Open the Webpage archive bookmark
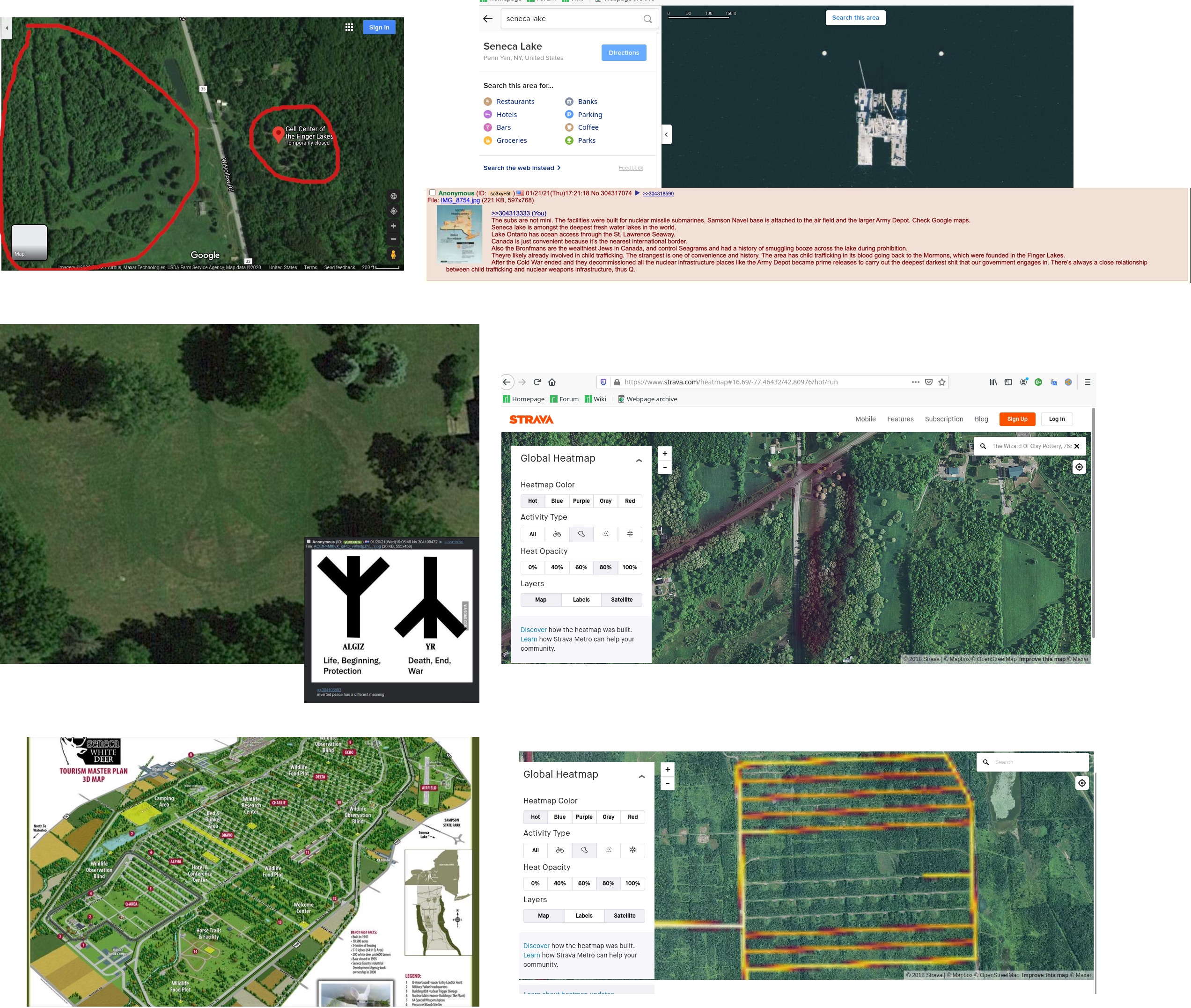 tap(647, 399)
